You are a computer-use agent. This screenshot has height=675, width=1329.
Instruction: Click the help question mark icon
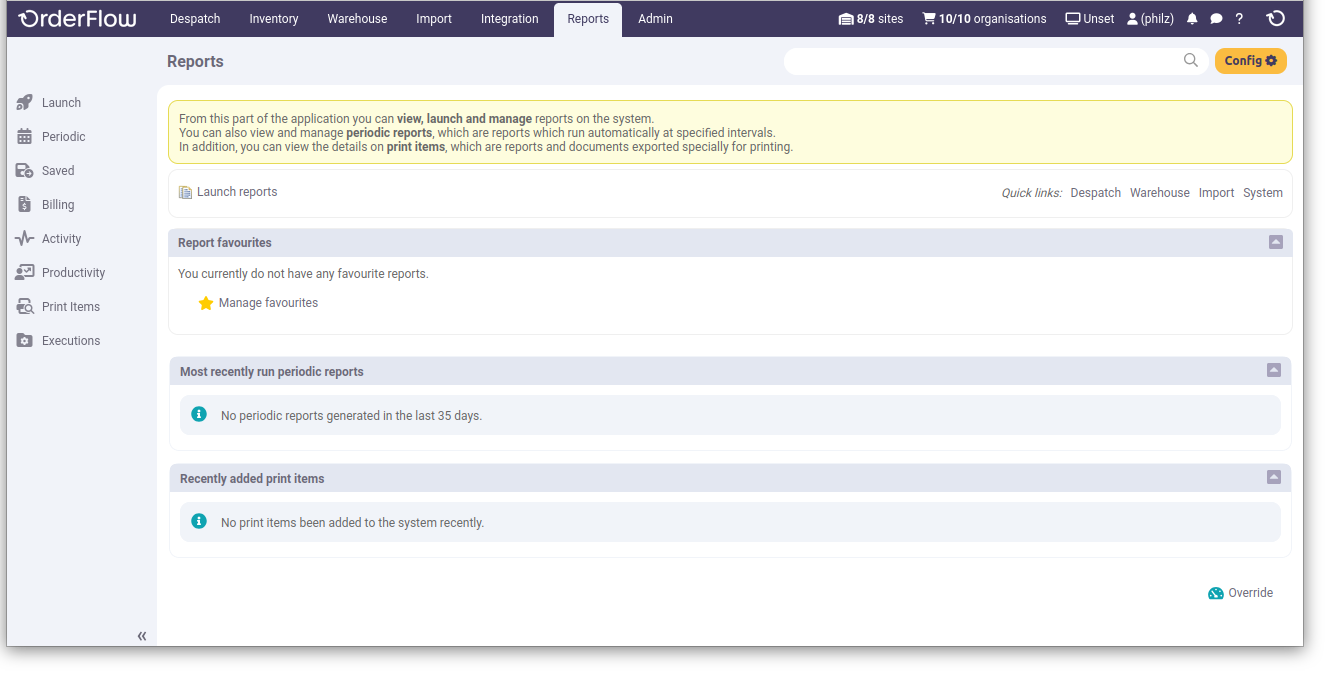click(1239, 18)
